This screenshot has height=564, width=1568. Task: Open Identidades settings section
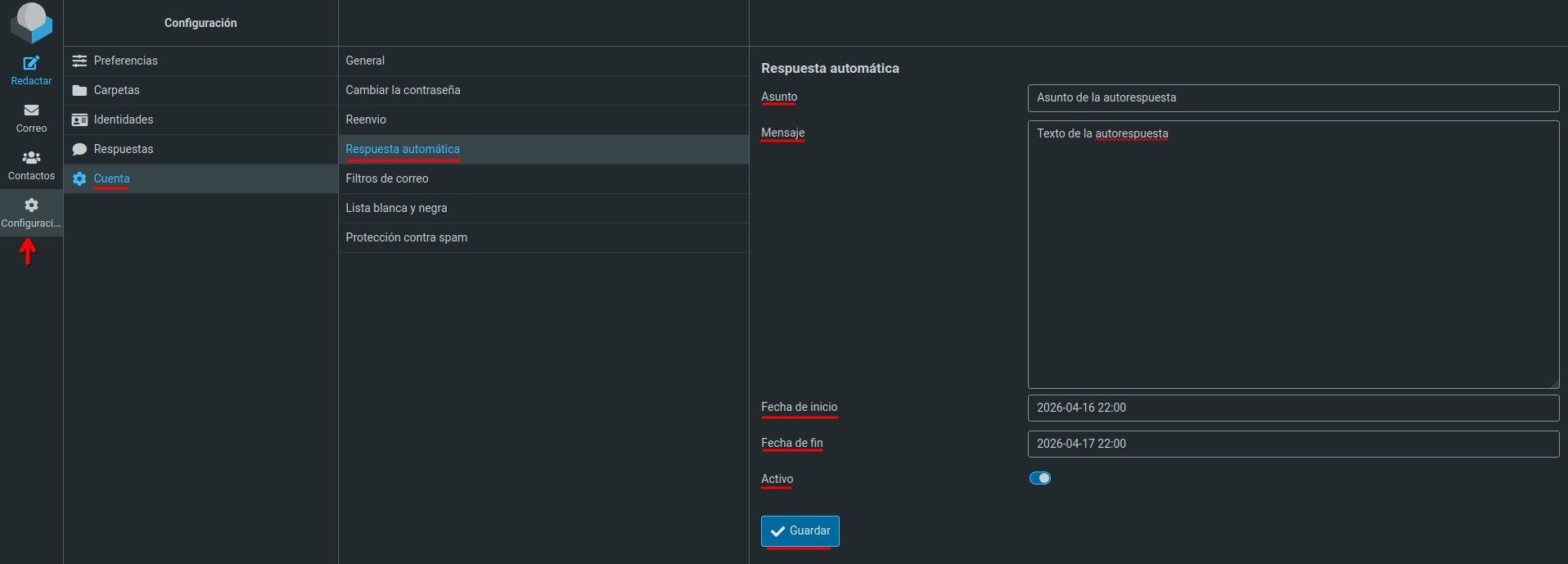[x=201, y=120]
